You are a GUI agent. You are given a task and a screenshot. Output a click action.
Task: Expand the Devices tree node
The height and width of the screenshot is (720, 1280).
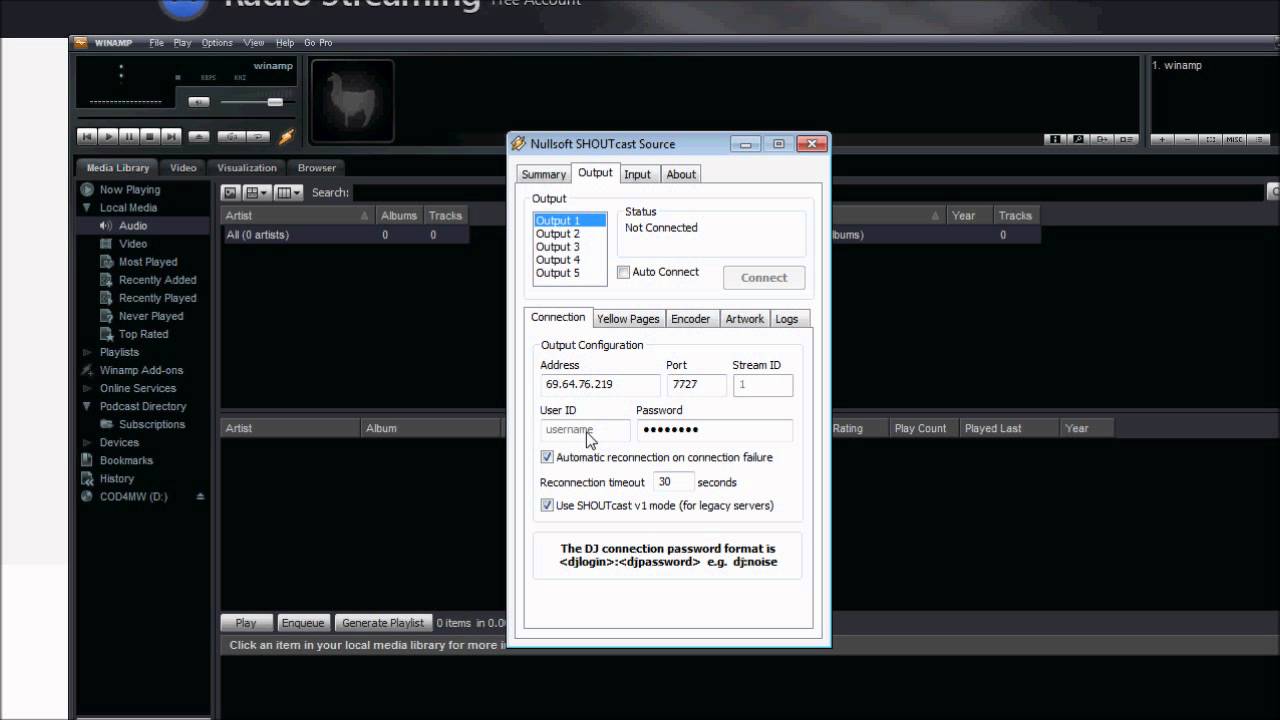point(87,442)
